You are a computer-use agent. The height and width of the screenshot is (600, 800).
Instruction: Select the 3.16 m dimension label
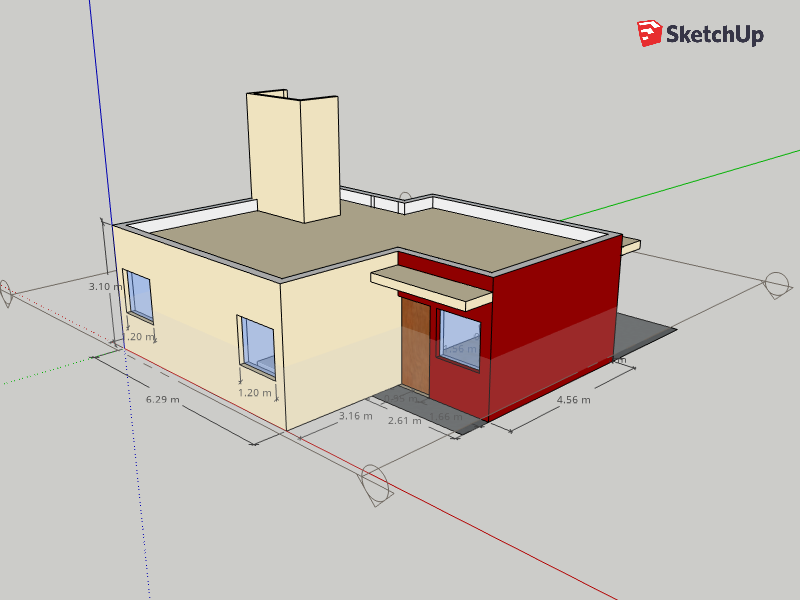(x=356, y=416)
